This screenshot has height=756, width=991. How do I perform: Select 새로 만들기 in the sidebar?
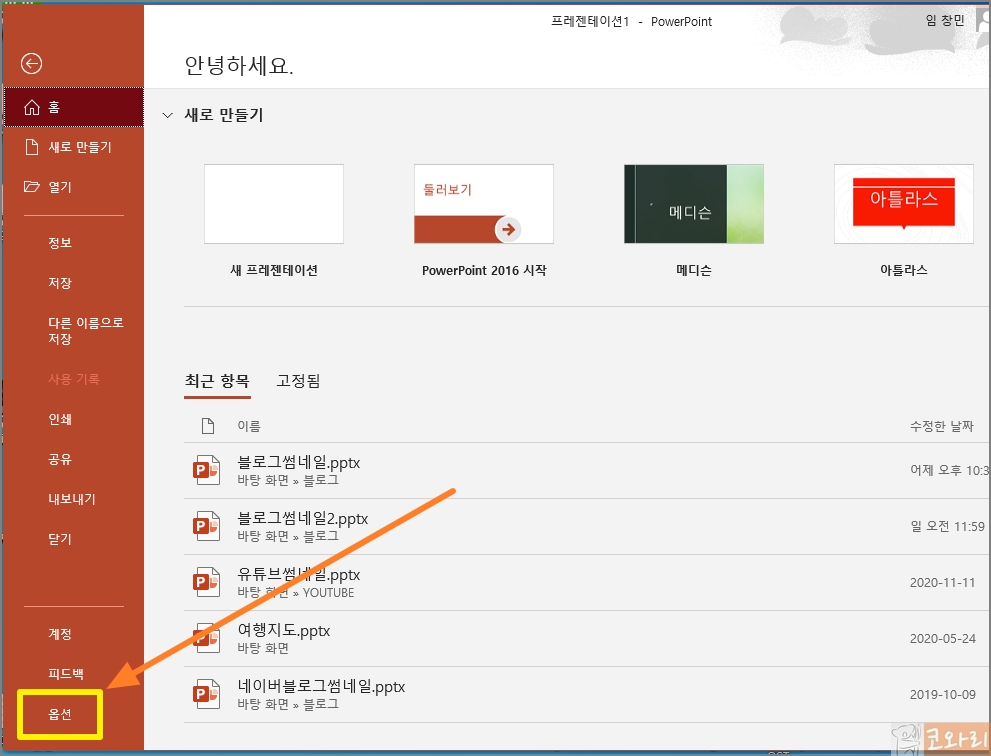coord(73,147)
